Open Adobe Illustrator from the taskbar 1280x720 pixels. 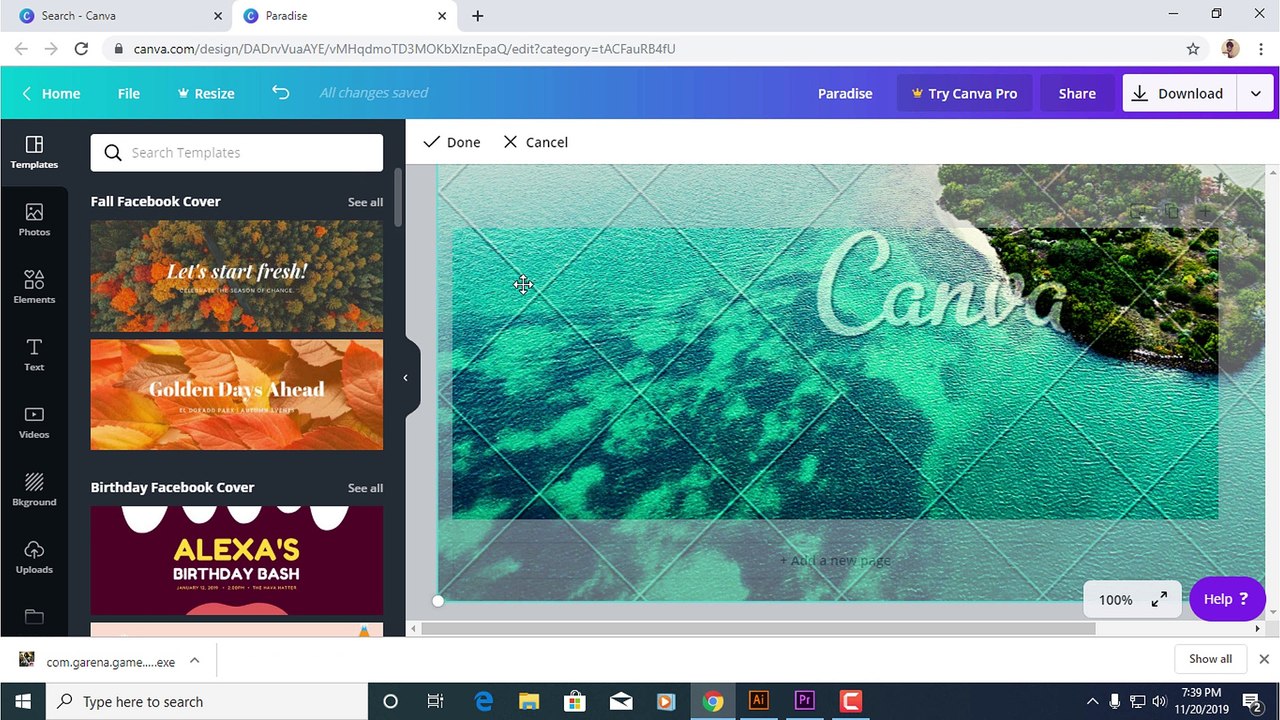[758, 701]
